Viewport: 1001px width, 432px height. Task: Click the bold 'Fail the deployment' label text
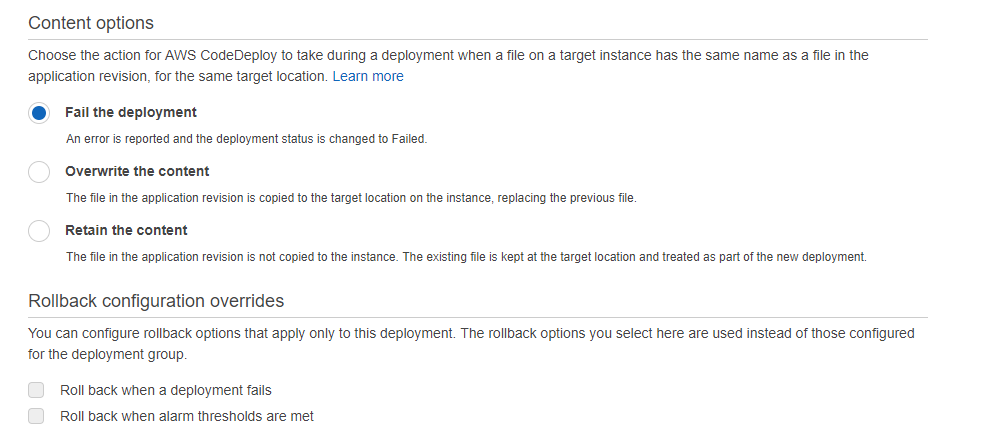click(x=131, y=112)
